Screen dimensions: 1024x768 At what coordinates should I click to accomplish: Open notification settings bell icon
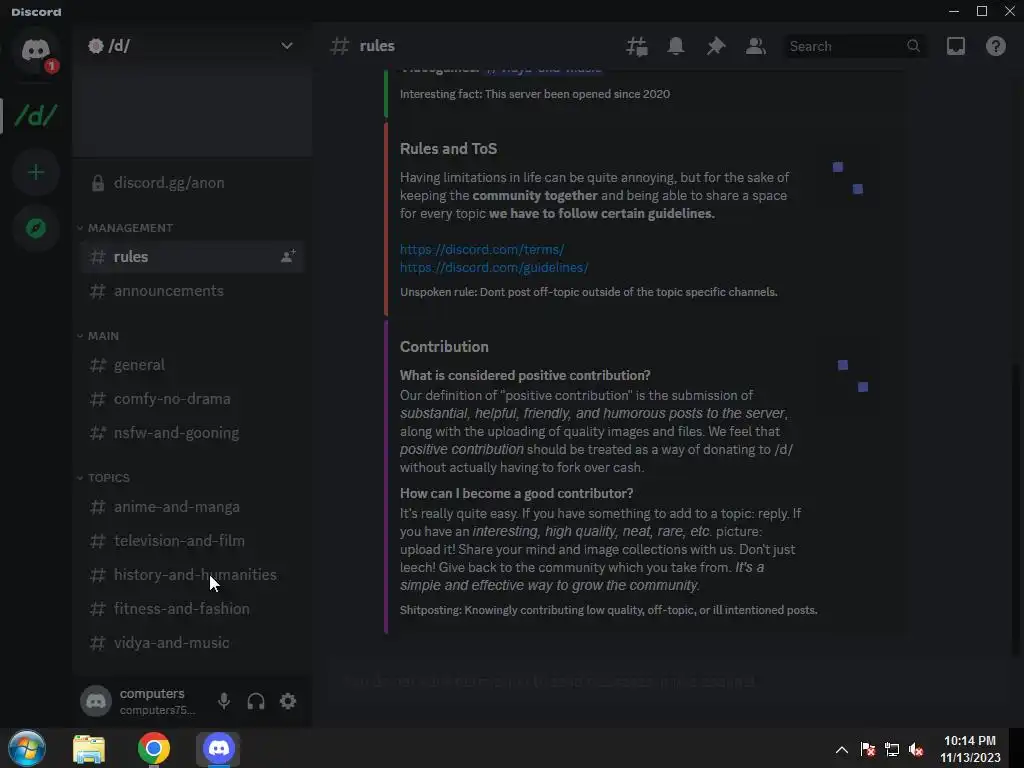[676, 46]
